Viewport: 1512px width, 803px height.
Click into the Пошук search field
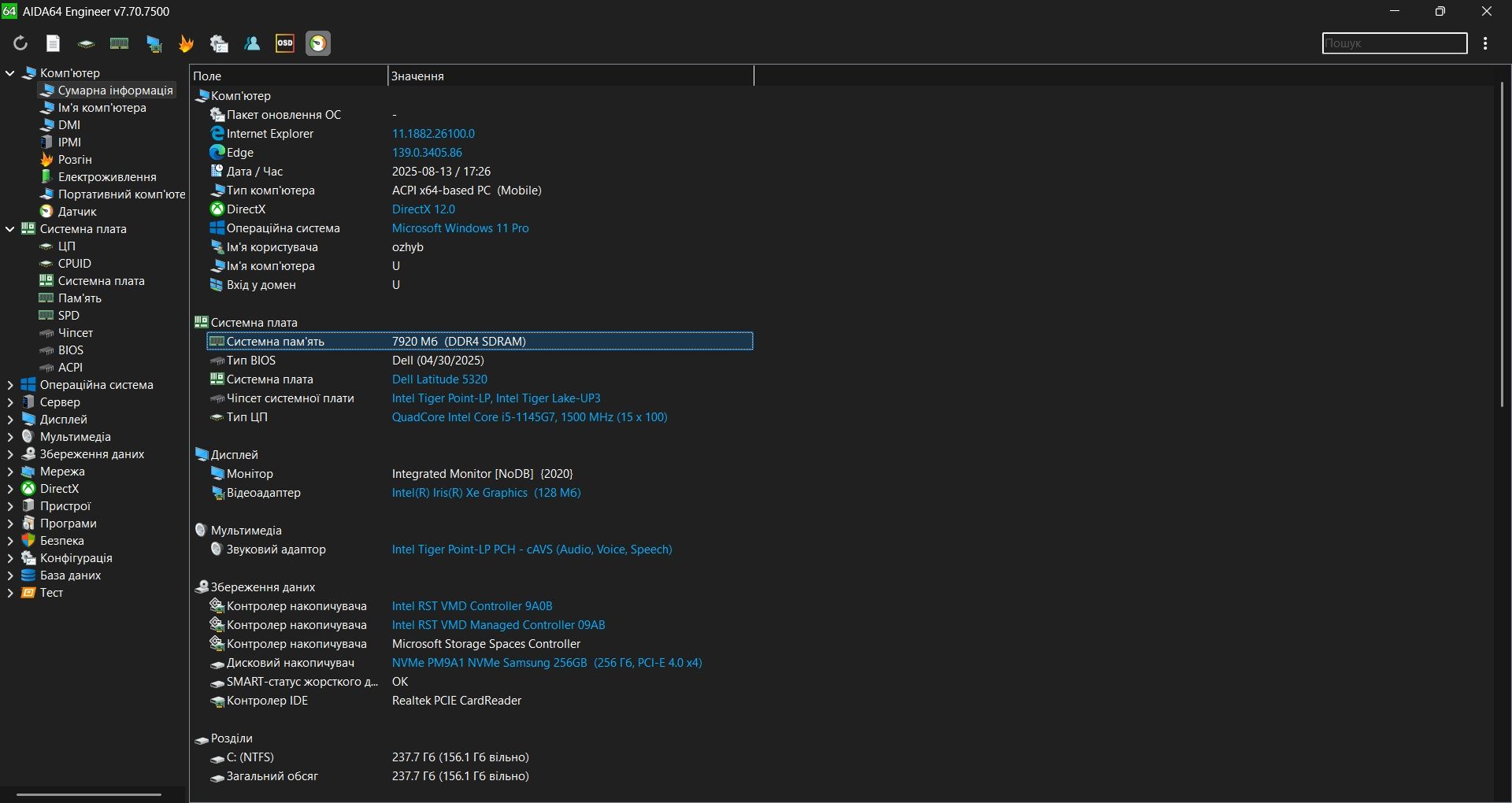(x=1395, y=43)
